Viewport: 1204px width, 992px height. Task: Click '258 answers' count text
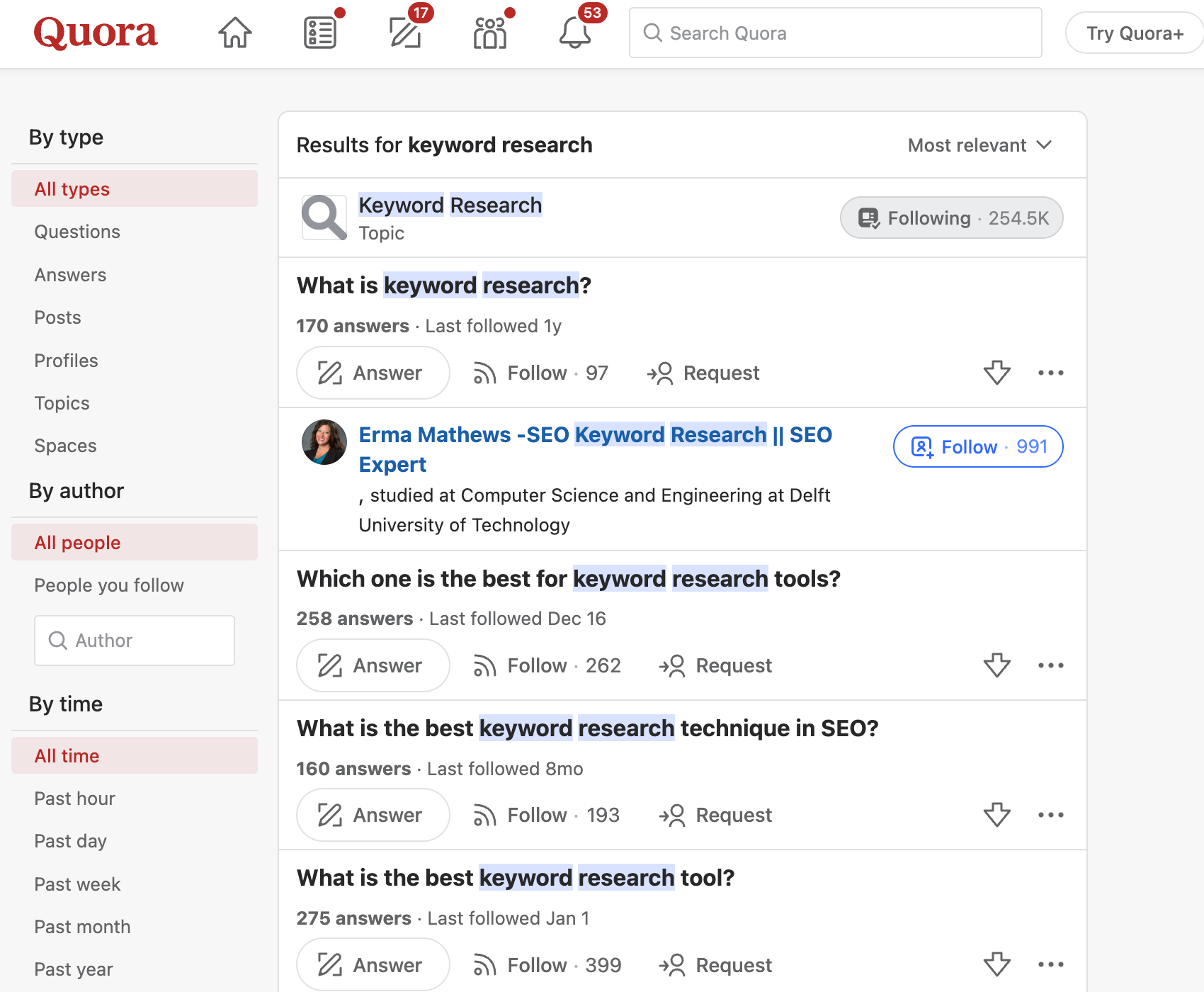355,619
